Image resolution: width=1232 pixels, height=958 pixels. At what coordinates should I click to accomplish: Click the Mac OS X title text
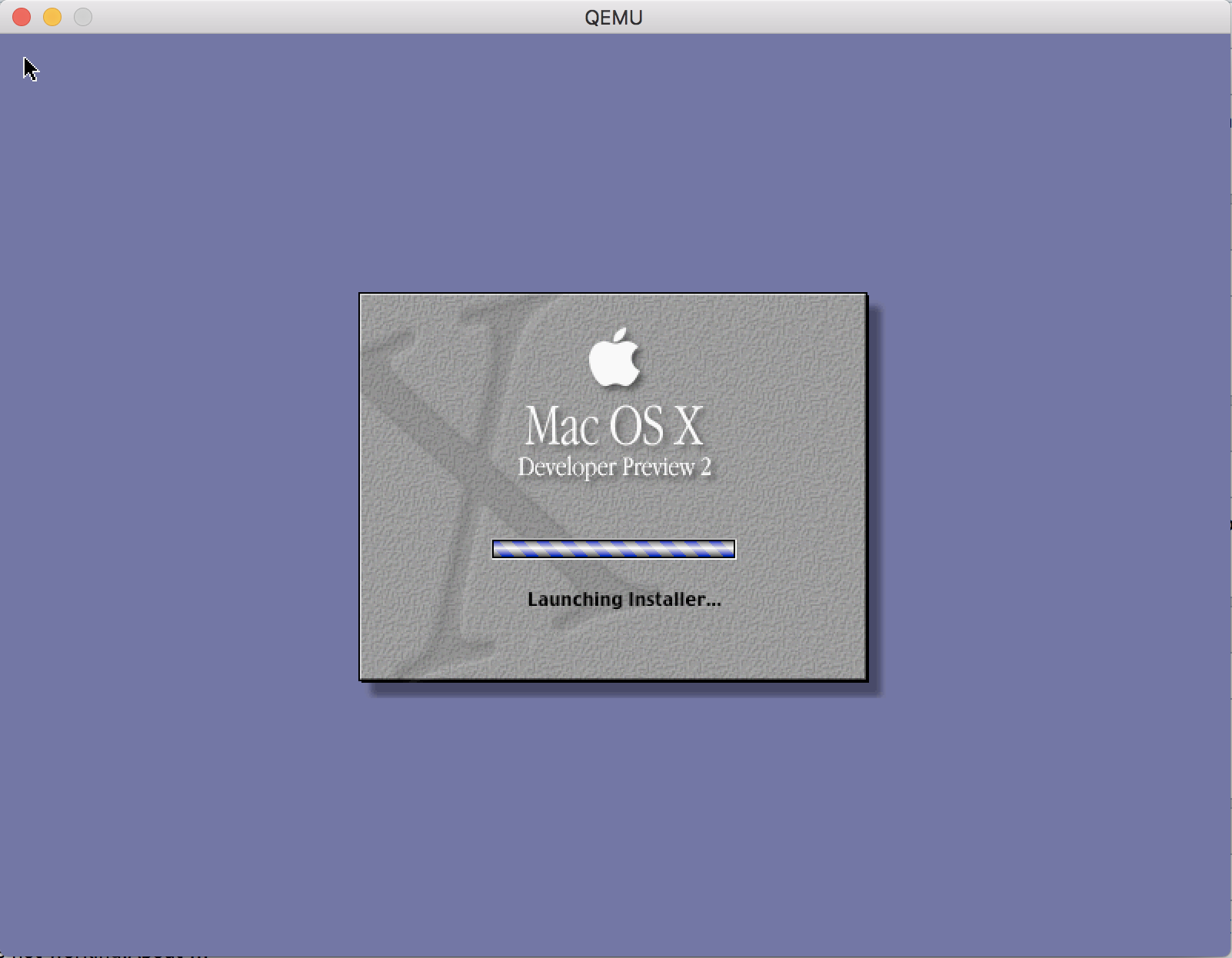[615, 427]
